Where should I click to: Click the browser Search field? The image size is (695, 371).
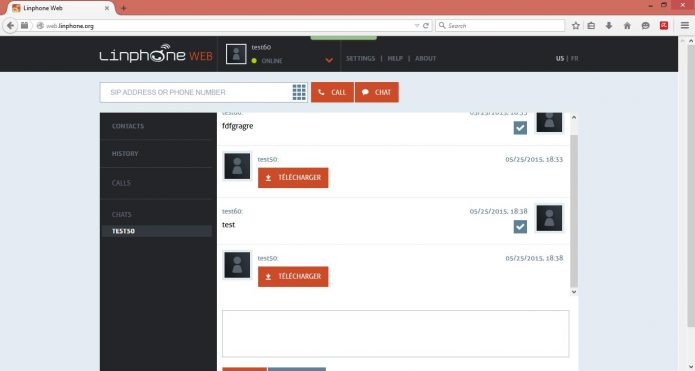[x=500, y=26]
